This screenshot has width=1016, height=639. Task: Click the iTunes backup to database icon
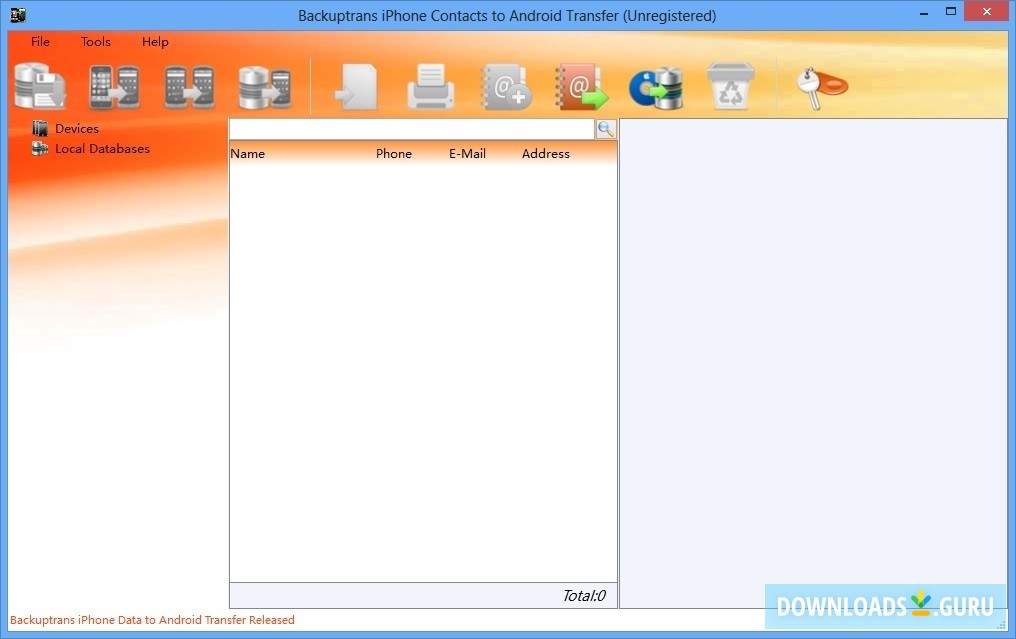[655, 87]
